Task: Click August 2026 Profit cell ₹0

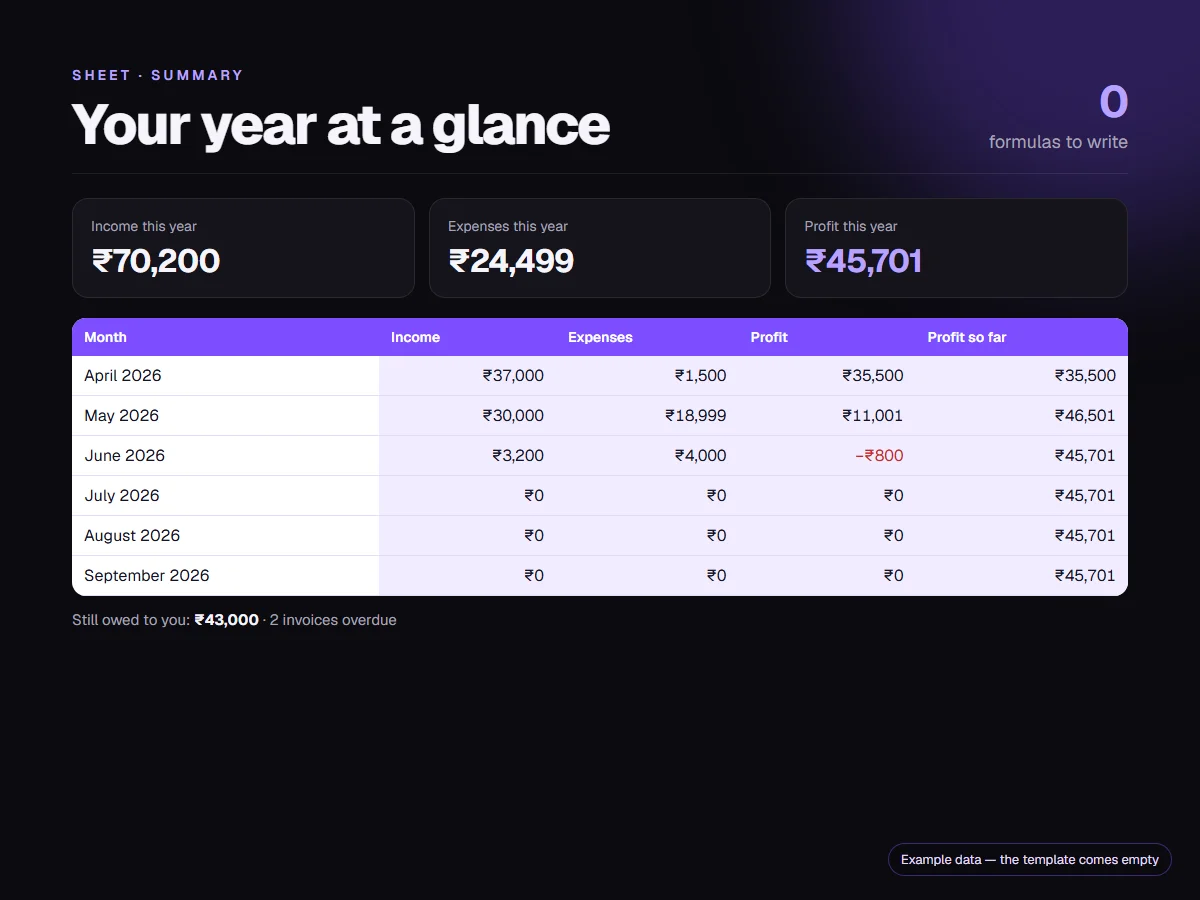Action: pos(893,536)
